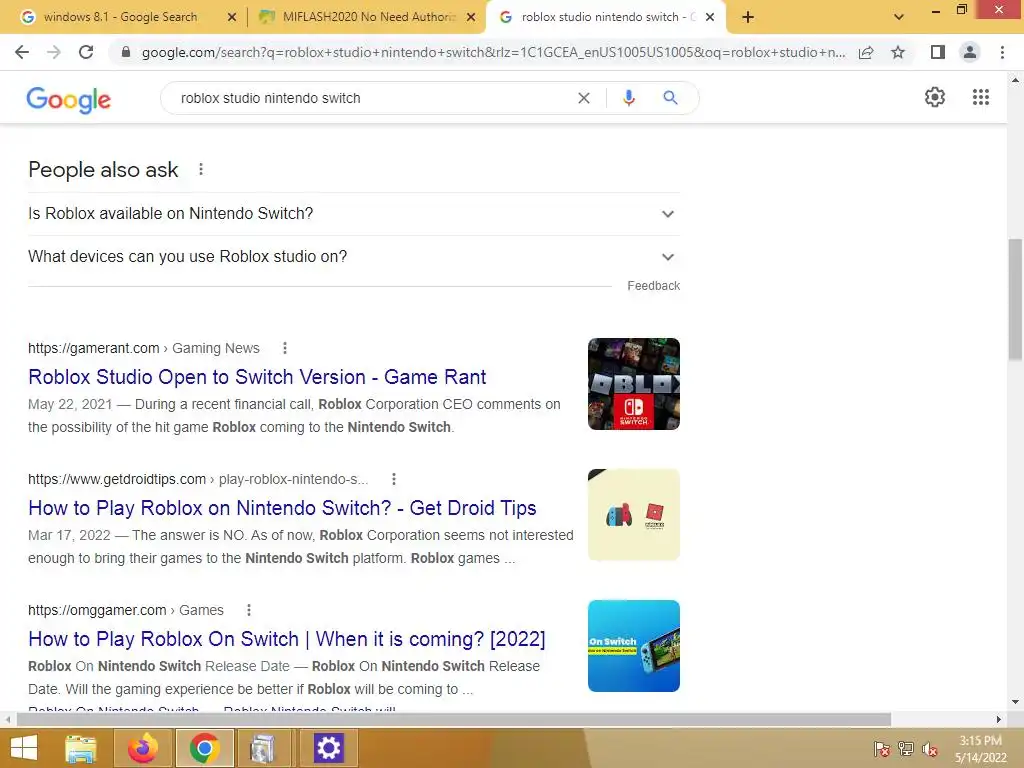
Task: Open the About this result menu for omggamer.com
Action: tap(249, 610)
